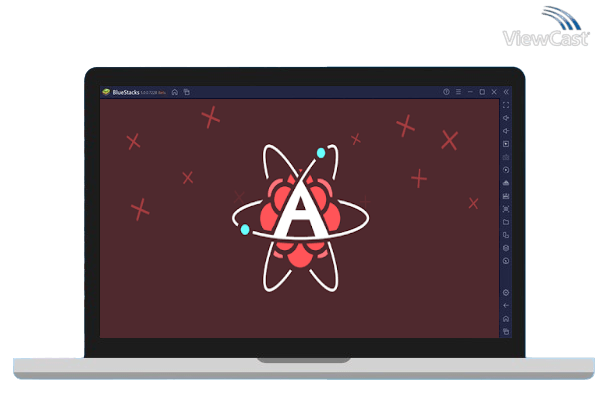602x414 pixels.
Task: Click the circular play sidebar icon
Action: [506, 170]
